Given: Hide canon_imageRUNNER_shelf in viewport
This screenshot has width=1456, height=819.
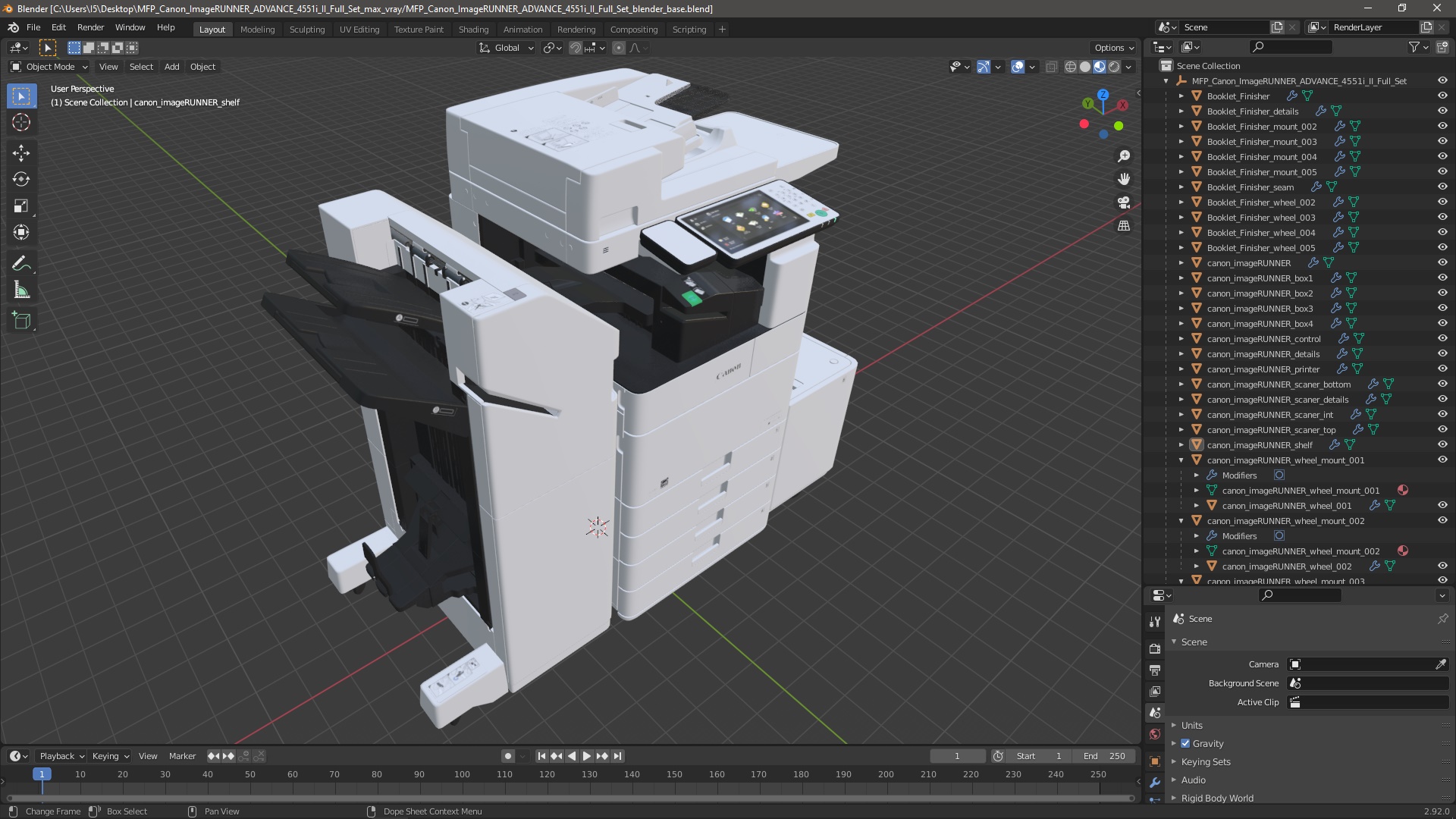Looking at the screenshot, I should (1442, 444).
